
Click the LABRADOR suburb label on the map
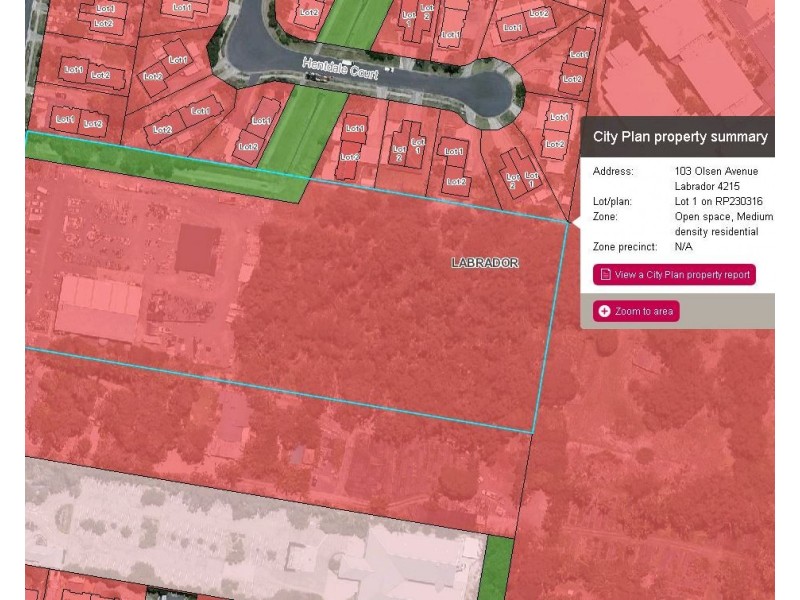(485, 263)
